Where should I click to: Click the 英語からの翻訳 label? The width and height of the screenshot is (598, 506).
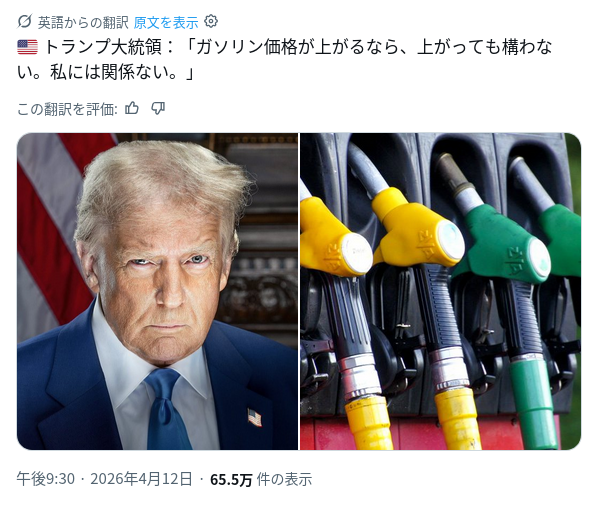tap(83, 22)
